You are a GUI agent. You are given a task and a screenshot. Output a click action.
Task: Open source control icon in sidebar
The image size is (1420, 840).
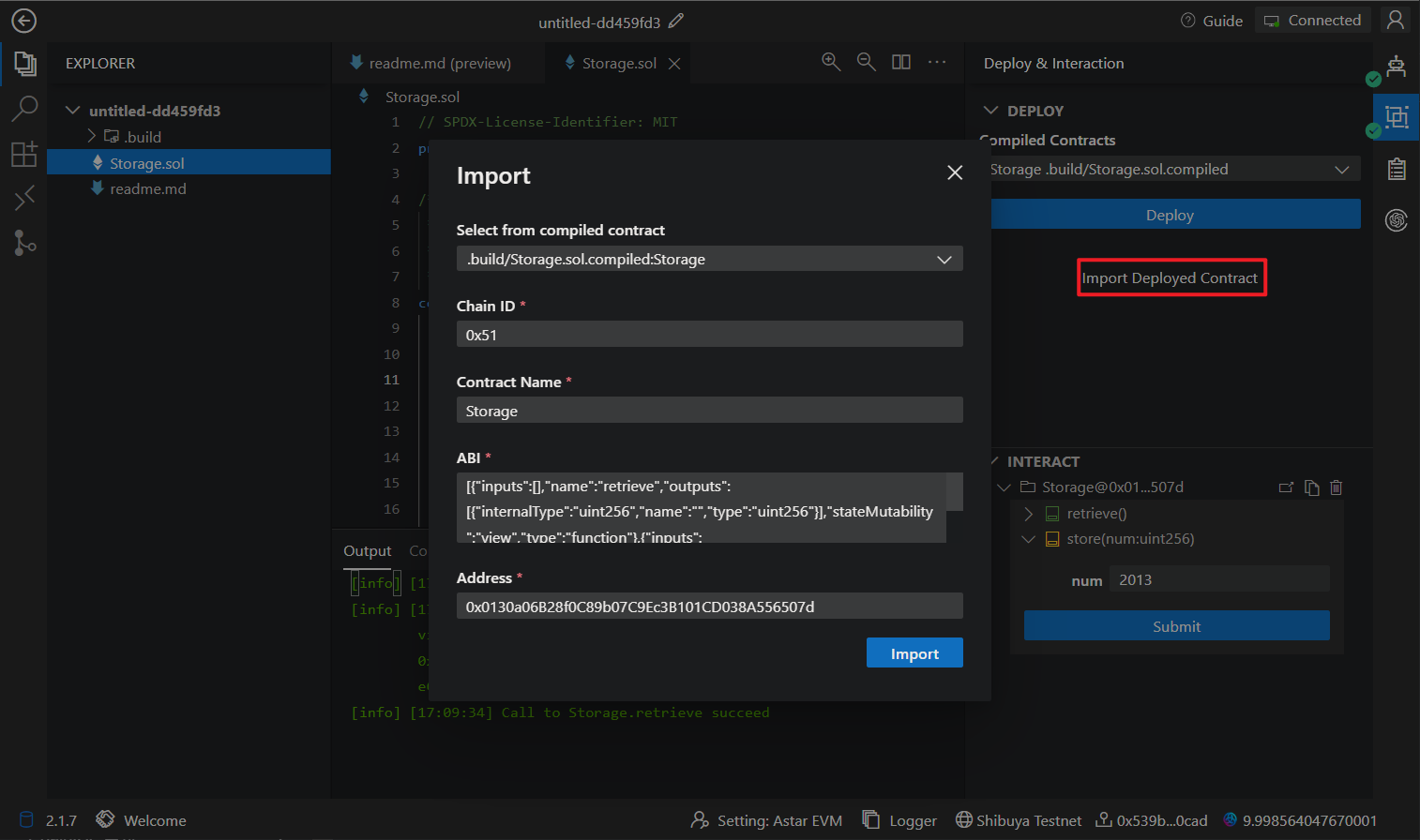[x=24, y=243]
